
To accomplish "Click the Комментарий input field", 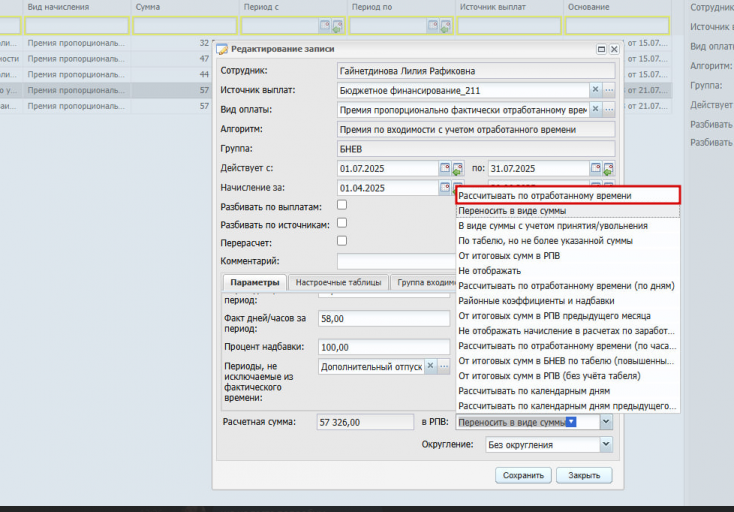I will [396, 261].
